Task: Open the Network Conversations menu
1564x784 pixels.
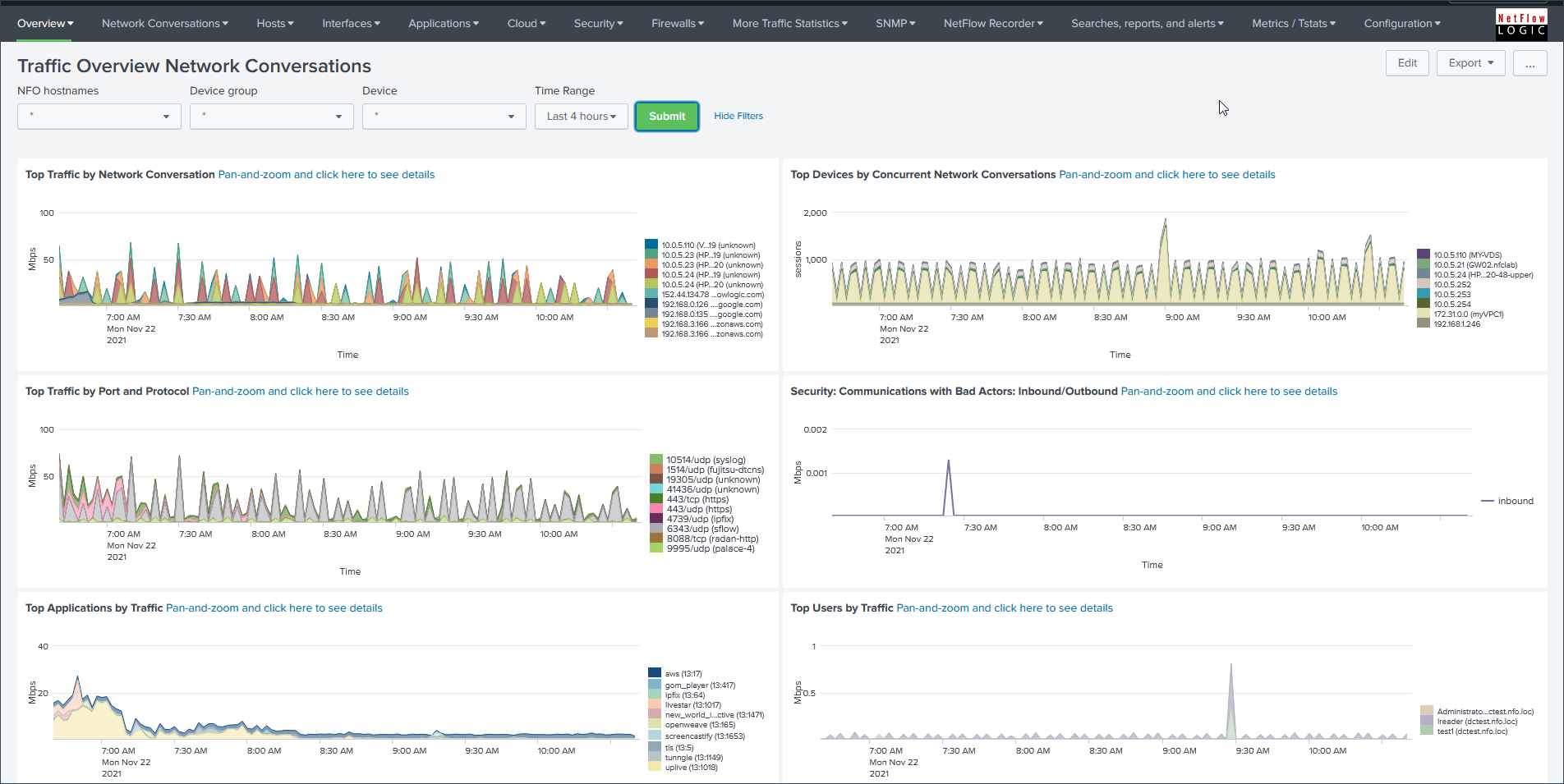Action: click(x=164, y=24)
